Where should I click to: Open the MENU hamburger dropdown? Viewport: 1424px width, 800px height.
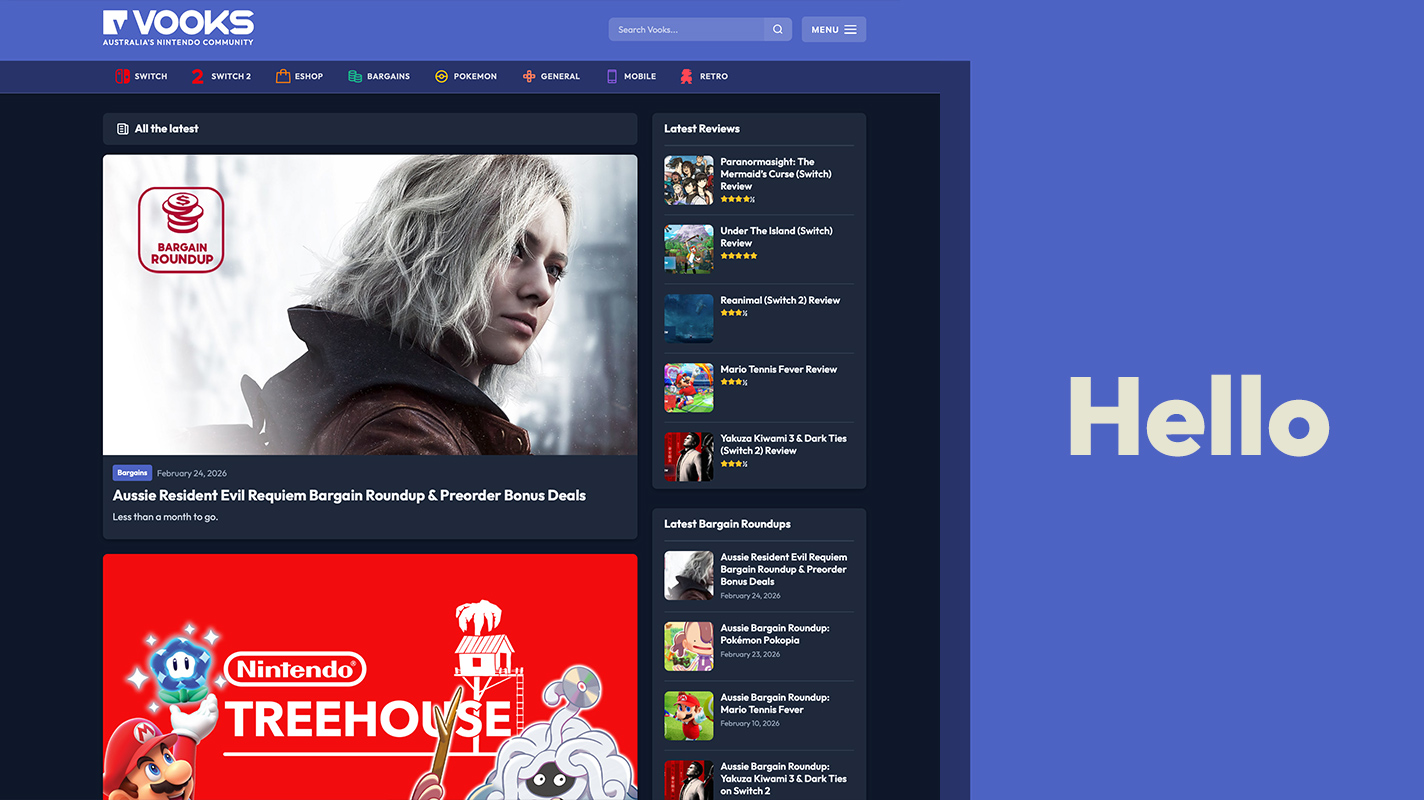[x=833, y=30]
